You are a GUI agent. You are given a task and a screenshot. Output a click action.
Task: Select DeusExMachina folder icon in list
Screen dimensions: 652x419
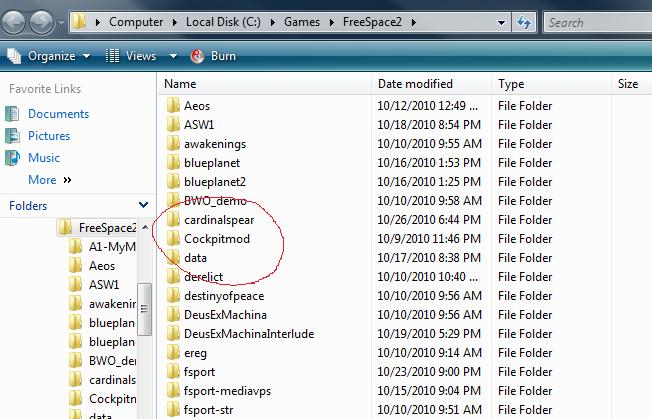173,315
